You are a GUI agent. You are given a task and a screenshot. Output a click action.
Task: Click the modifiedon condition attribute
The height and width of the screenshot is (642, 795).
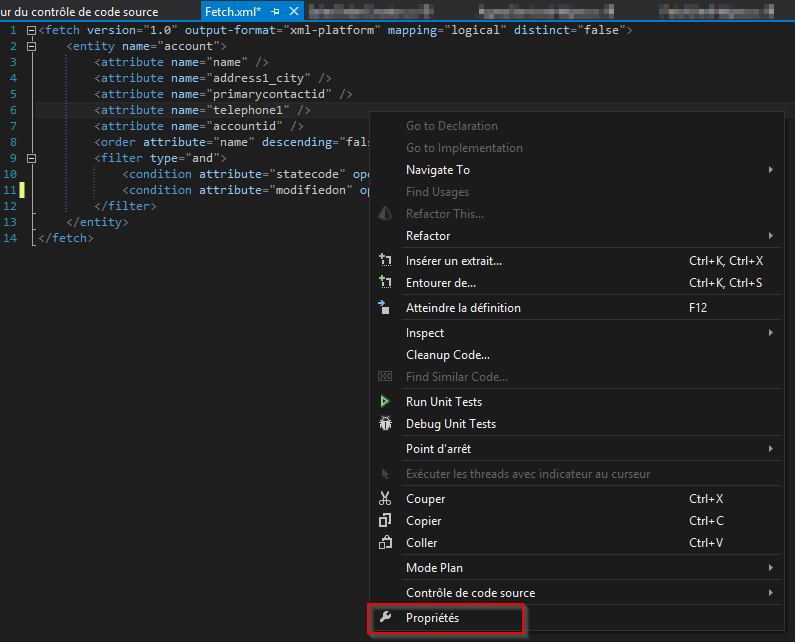click(x=310, y=190)
